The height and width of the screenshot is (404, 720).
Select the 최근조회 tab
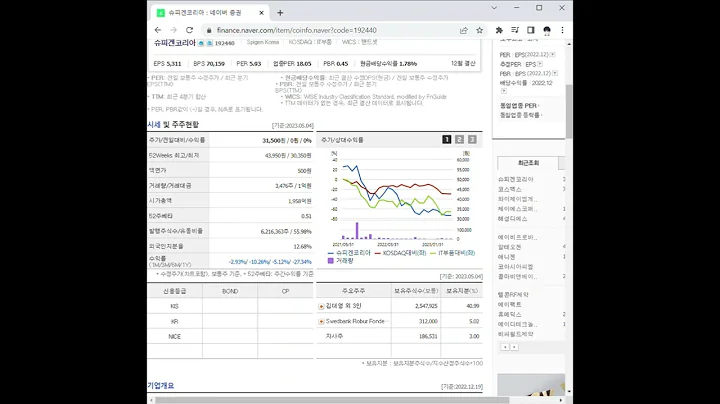(528, 163)
